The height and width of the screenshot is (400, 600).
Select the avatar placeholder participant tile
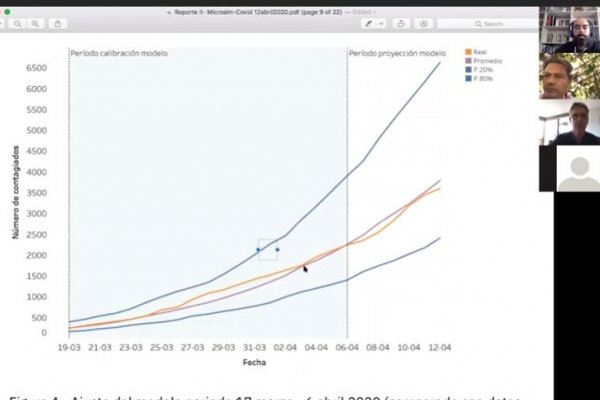coord(578,168)
